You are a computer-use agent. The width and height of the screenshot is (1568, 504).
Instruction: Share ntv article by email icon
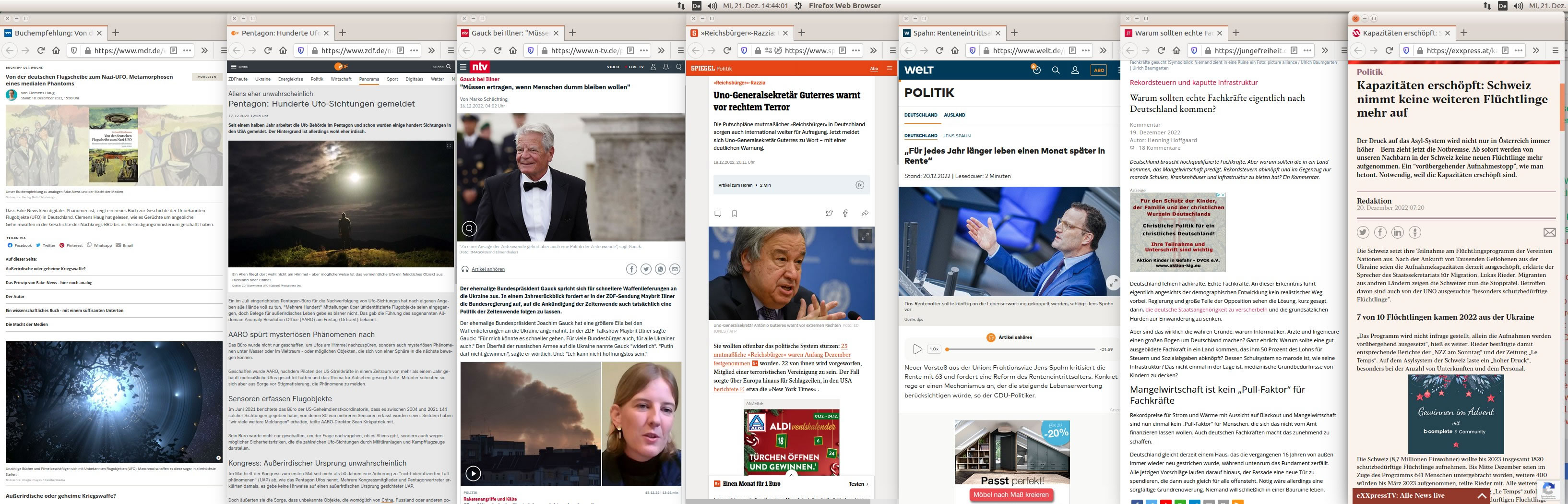(x=675, y=269)
